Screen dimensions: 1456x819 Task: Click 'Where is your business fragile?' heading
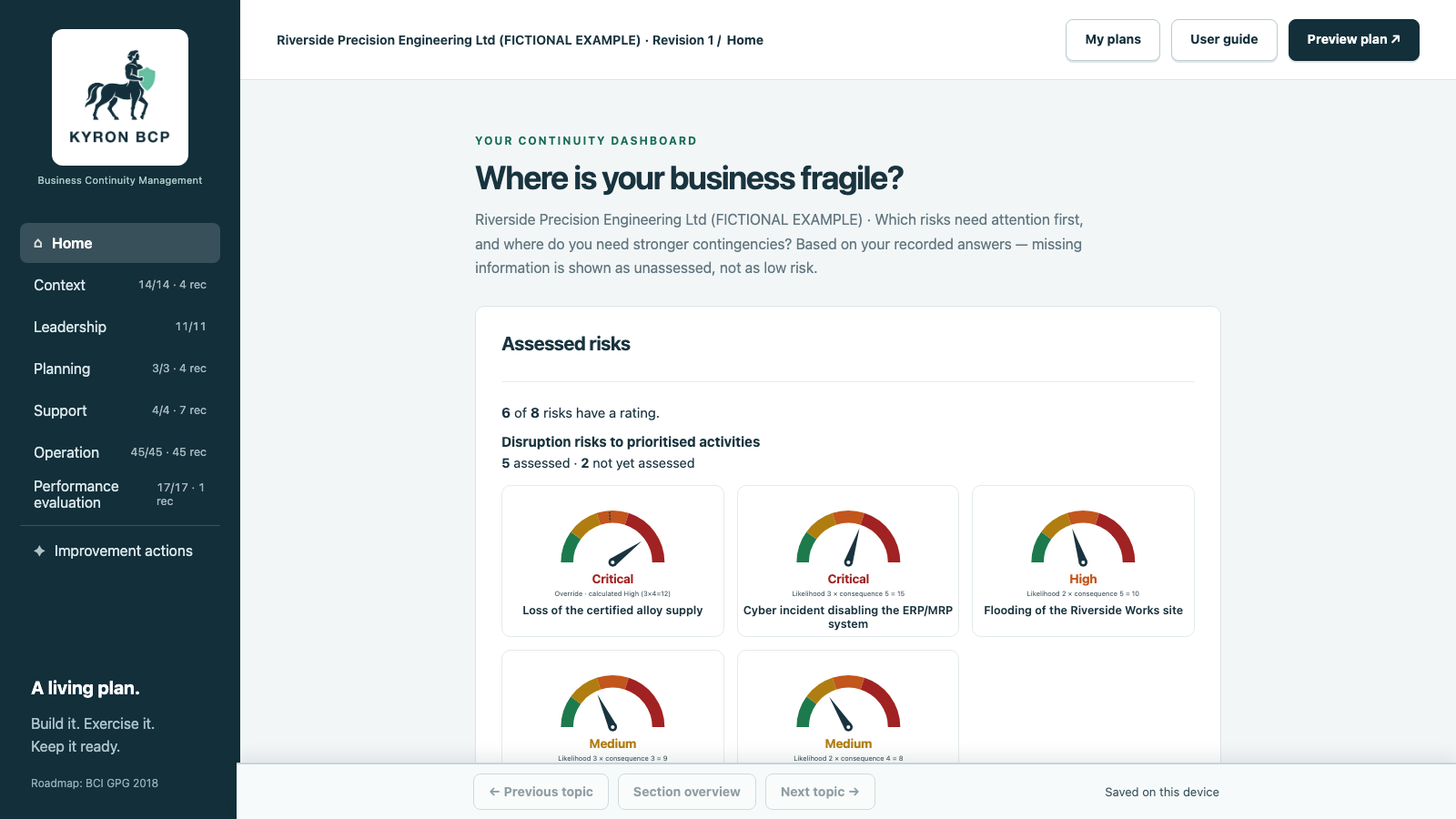tap(689, 178)
